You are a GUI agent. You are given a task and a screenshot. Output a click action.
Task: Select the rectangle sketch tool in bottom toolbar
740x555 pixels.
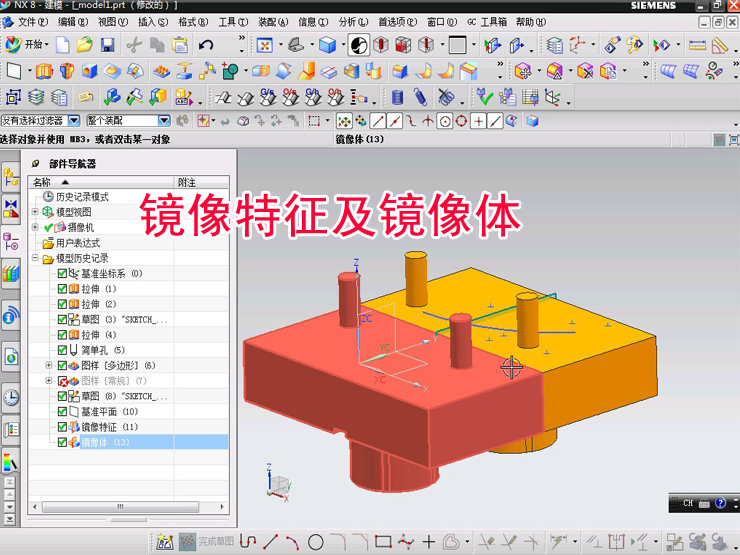point(382,543)
